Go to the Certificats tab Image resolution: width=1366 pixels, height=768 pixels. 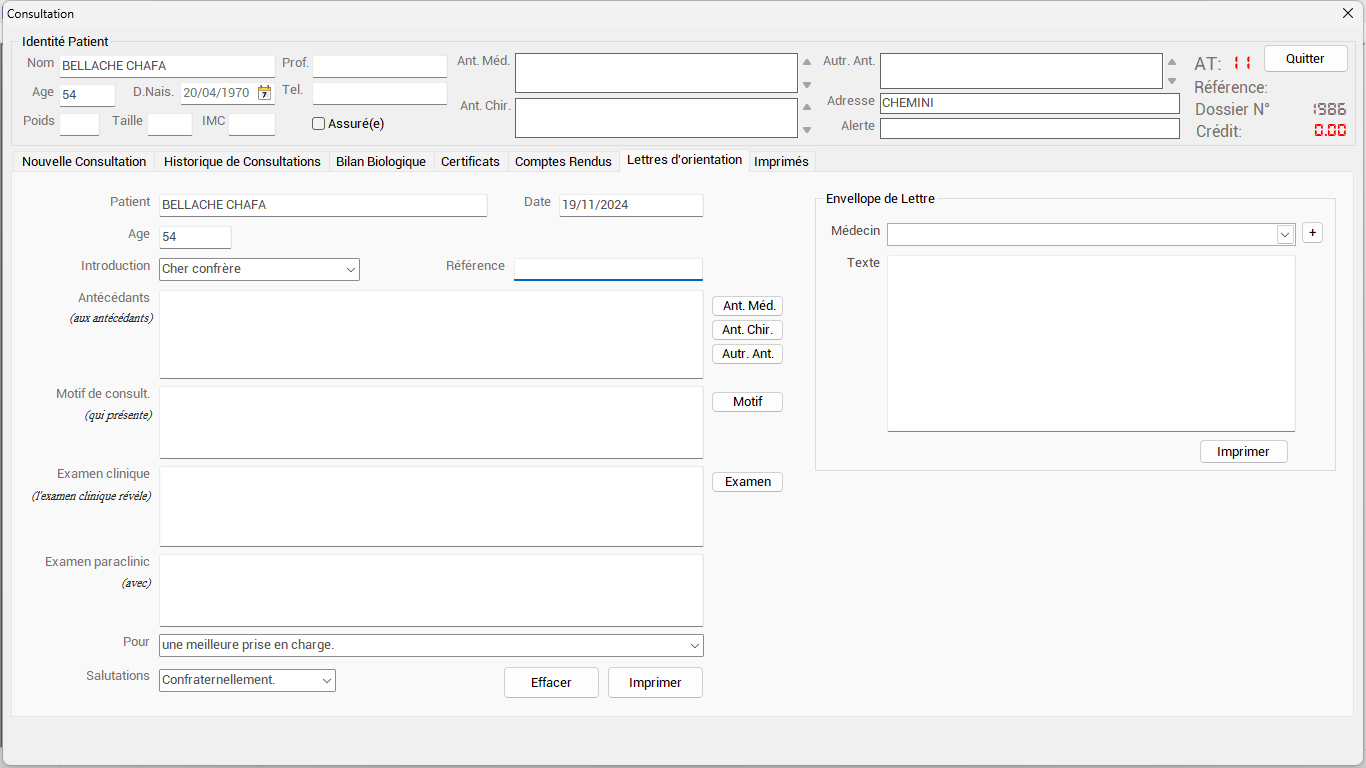pyautogui.click(x=470, y=161)
